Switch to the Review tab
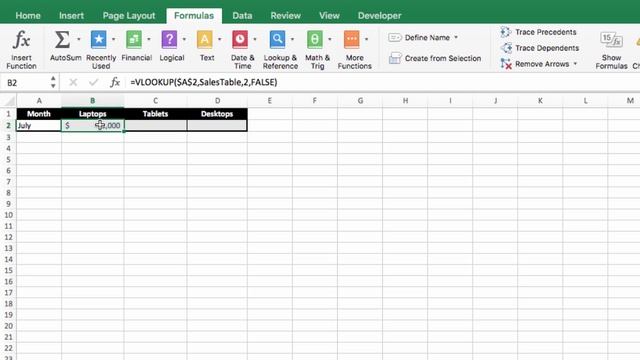The width and height of the screenshot is (640, 360). pyautogui.click(x=285, y=16)
